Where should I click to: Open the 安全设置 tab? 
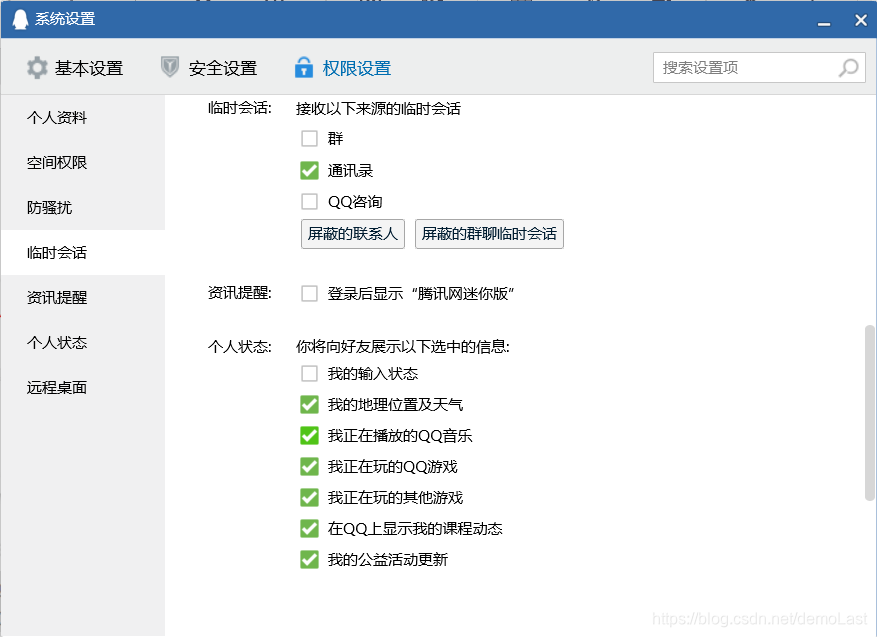pyautogui.click(x=209, y=68)
